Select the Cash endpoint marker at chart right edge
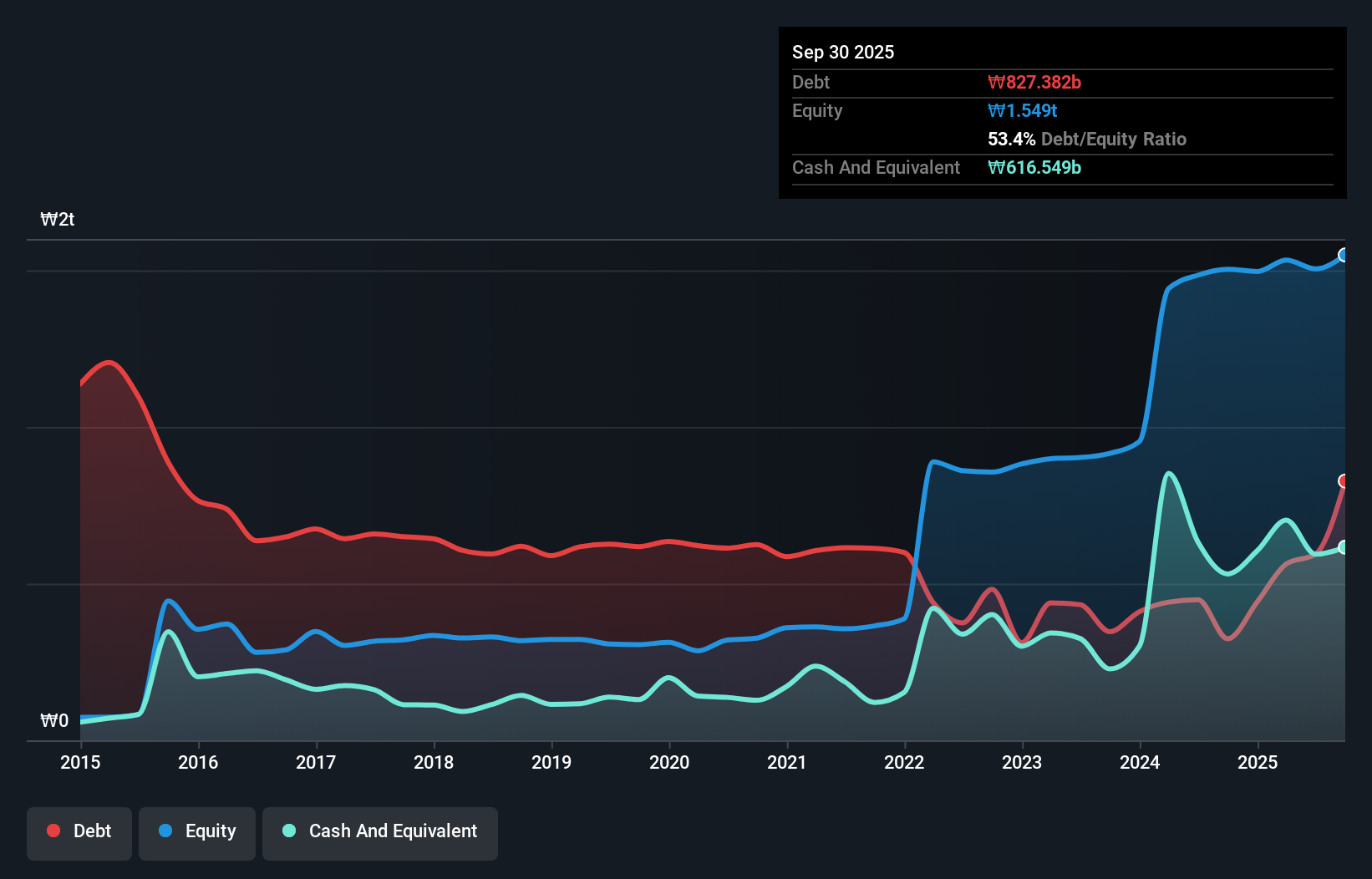The height and width of the screenshot is (879, 1372). [x=1344, y=547]
